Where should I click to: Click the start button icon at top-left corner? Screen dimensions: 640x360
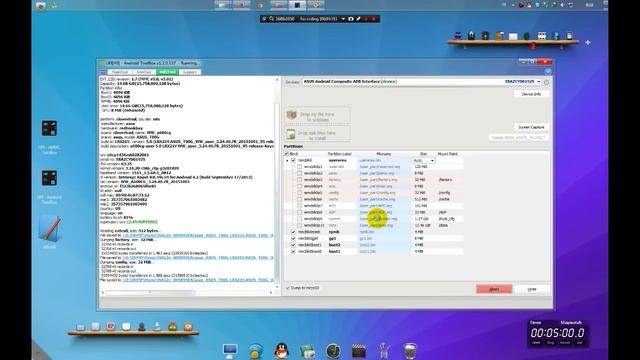pos(40,6)
